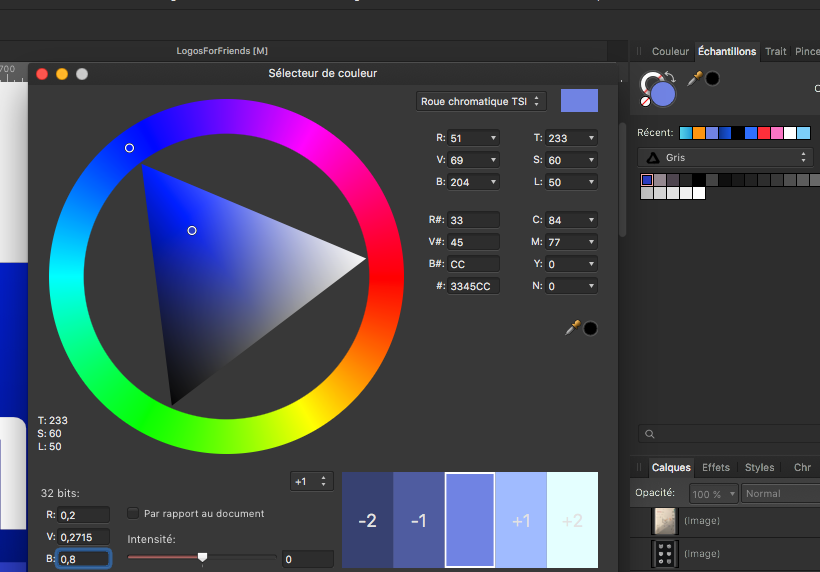Pick the first cyan swatch in Récent

pyautogui.click(x=686, y=133)
